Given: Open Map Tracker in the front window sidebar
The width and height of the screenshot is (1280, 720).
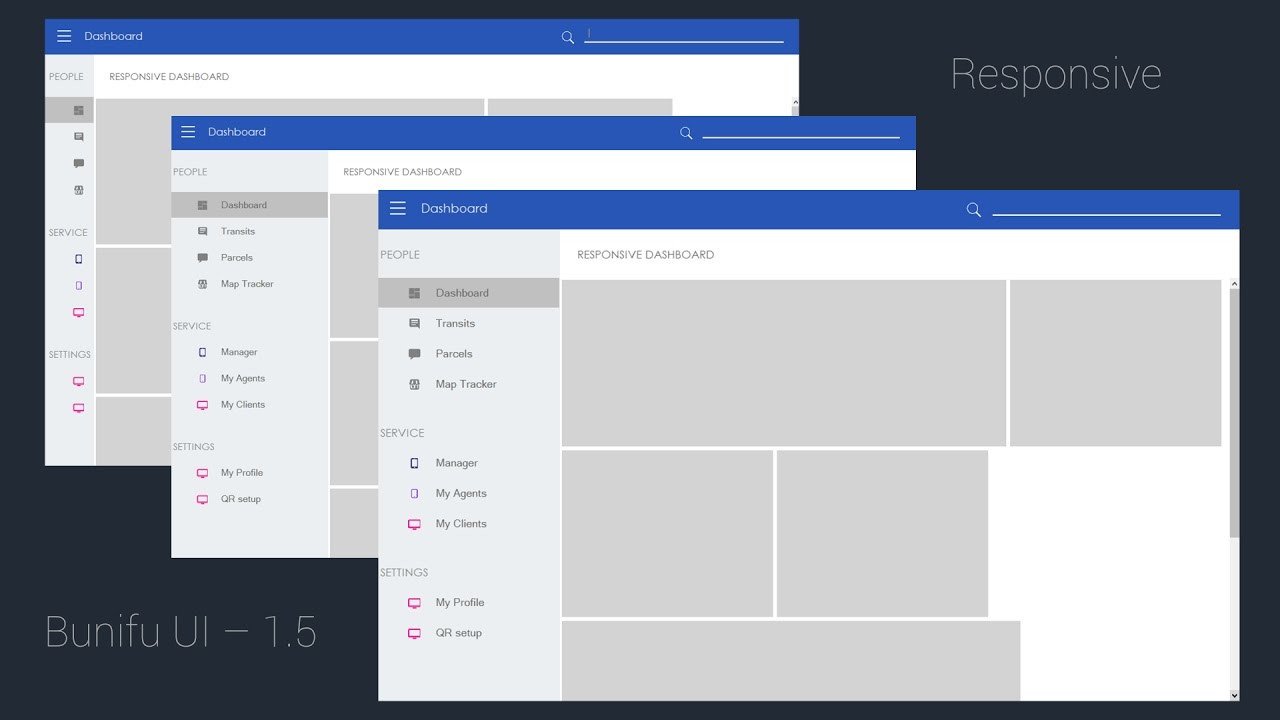Looking at the screenshot, I should point(468,384).
